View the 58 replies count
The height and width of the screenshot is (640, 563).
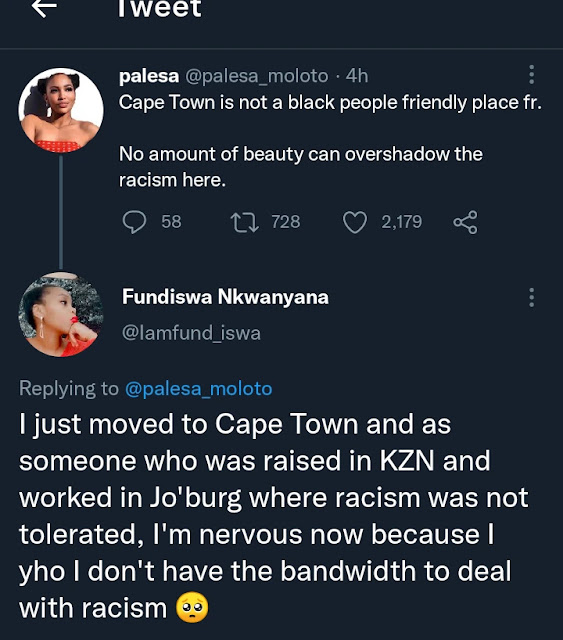pos(171,222)
